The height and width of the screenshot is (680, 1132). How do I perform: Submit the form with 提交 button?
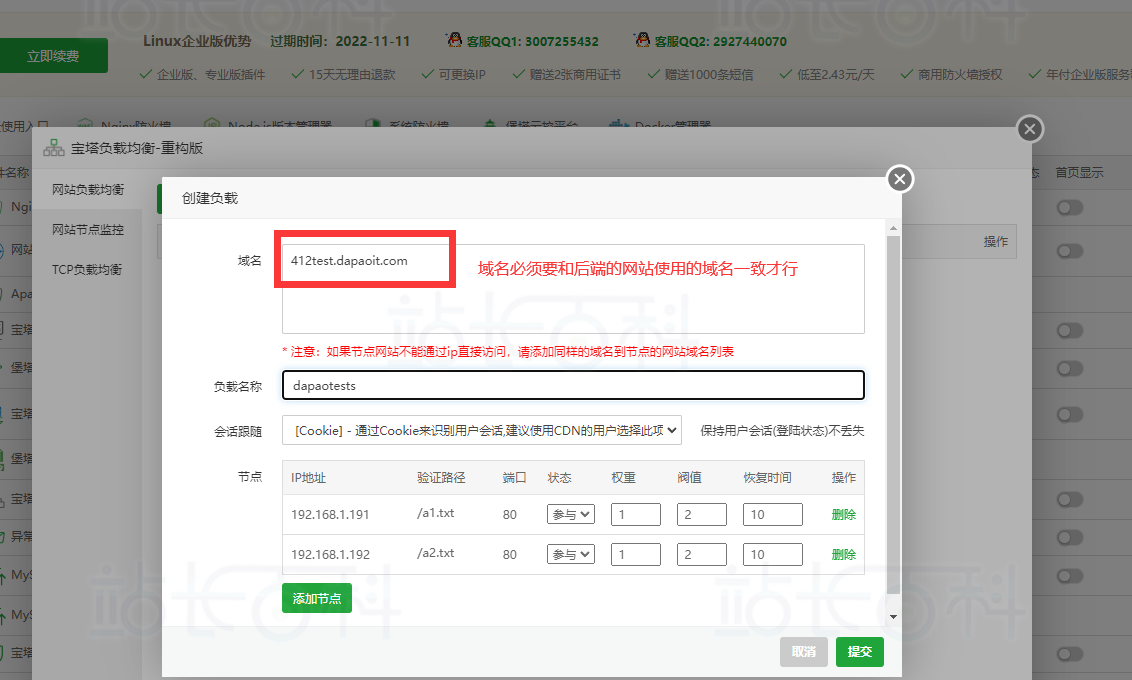(859, 651)
